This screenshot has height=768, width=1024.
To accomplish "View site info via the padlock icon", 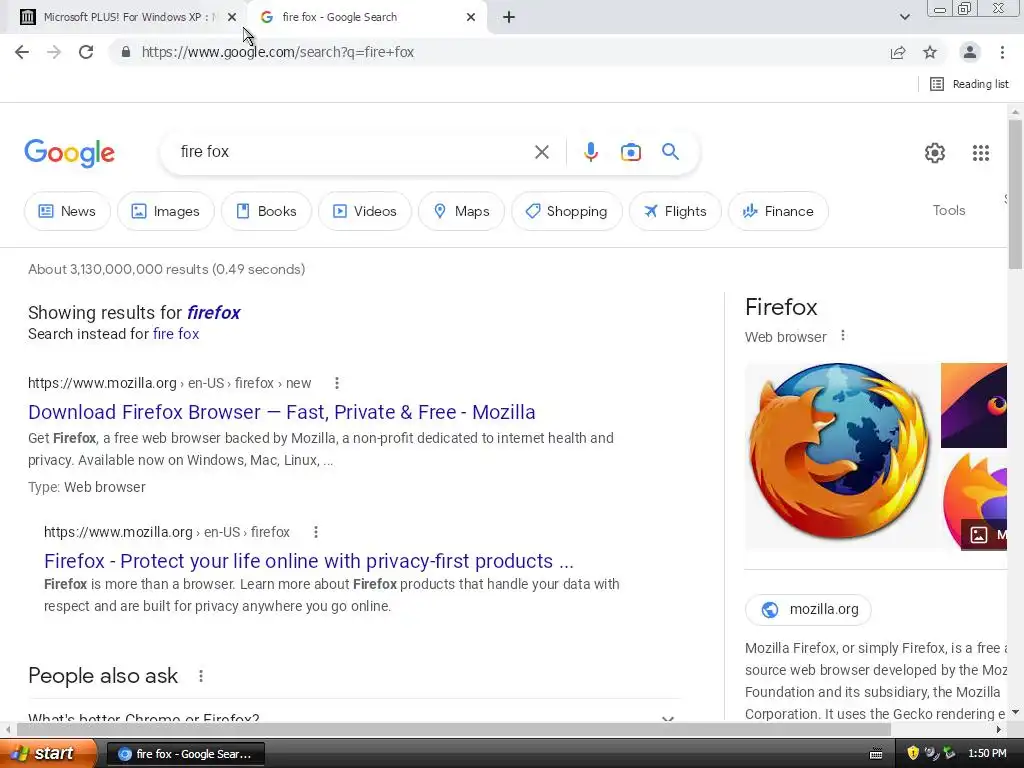I will [x=126, y=52].
